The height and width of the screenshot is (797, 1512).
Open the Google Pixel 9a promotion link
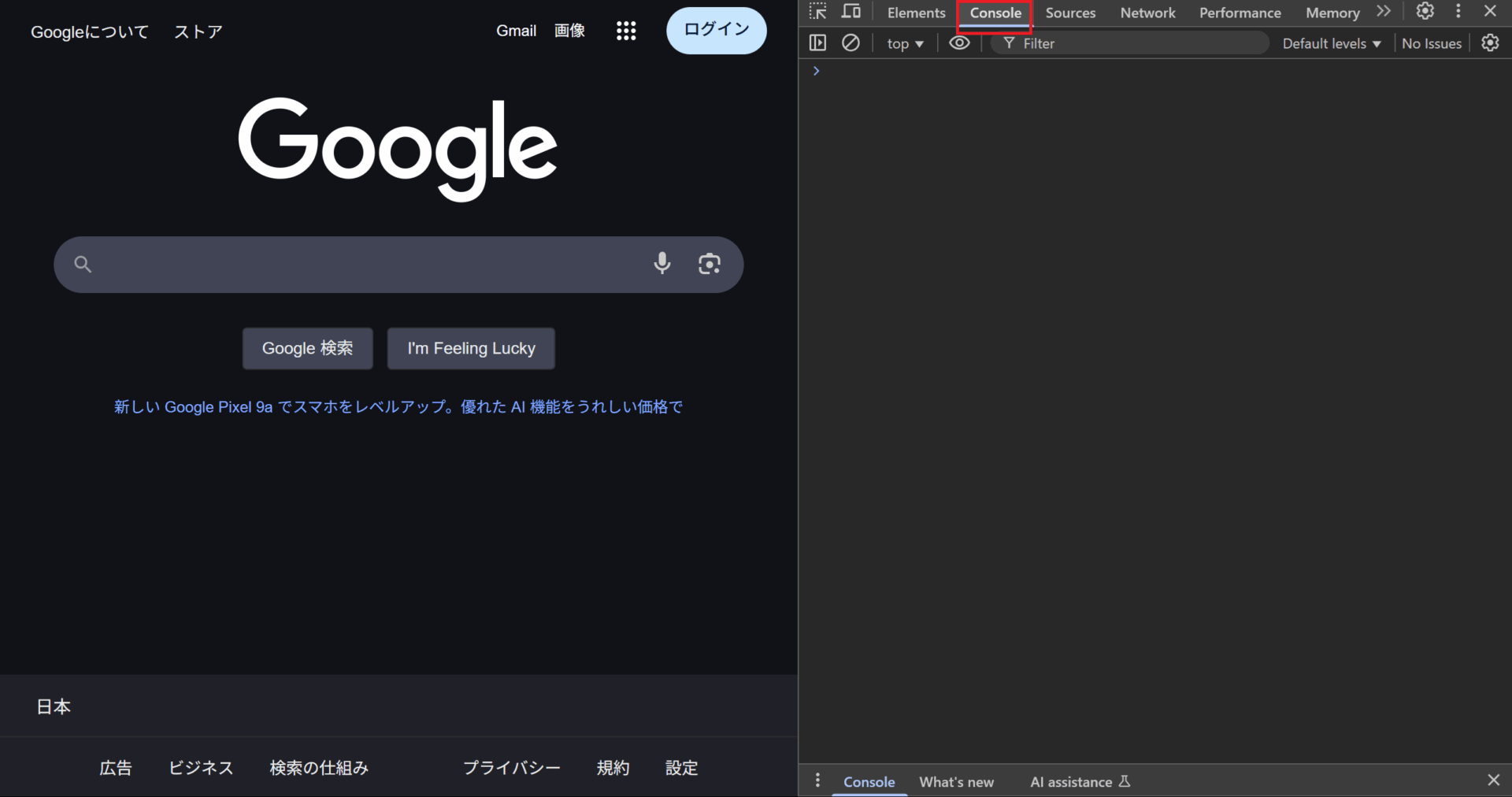click(x=398, y=407)
